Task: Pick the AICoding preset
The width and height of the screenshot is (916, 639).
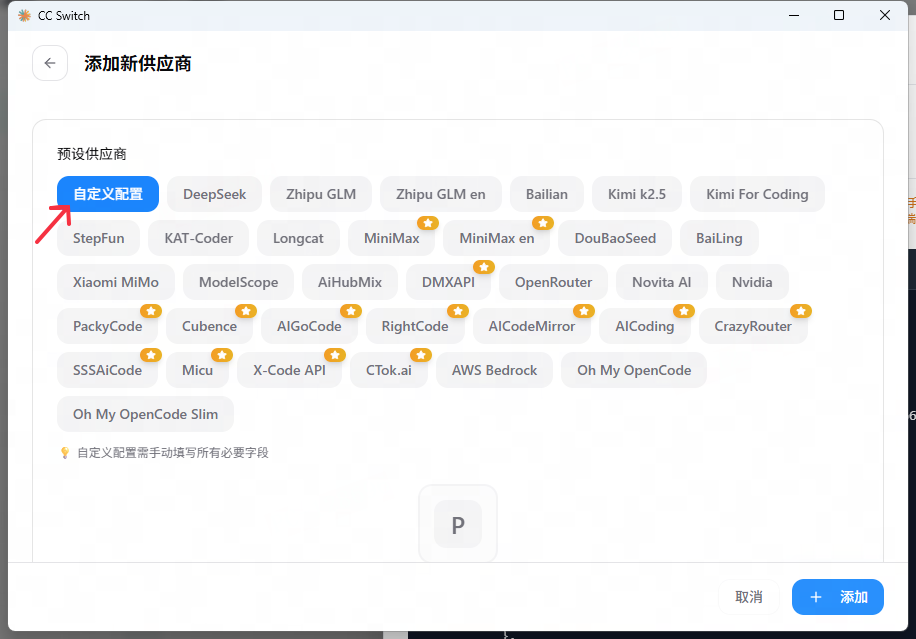Action: coord(644,326)
